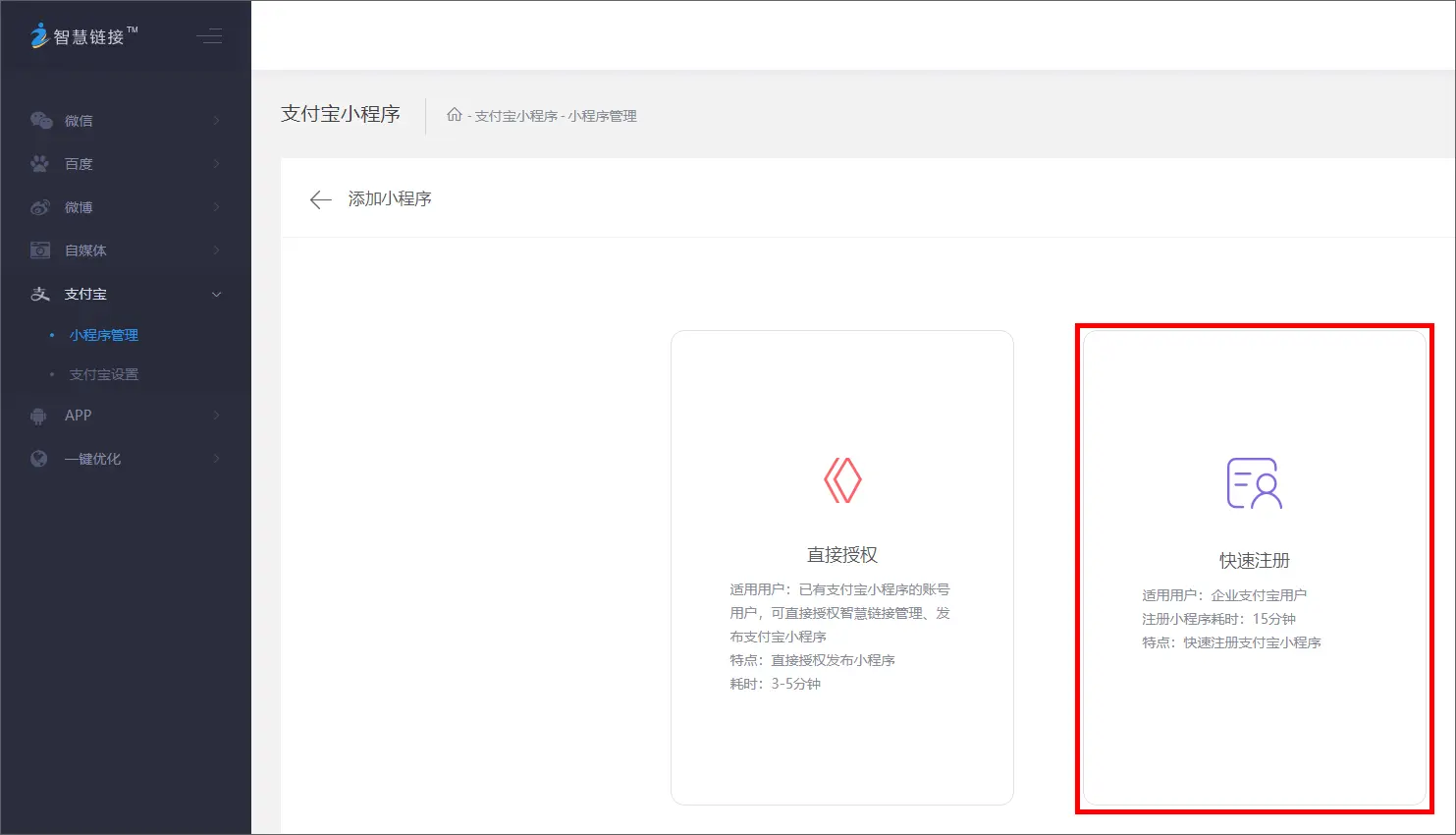Click the Weibo (微博) sidebar icon
Image resolution: width=1456 pixels, height=835 pixels.
pyautogui.click(x=40, y=207)
